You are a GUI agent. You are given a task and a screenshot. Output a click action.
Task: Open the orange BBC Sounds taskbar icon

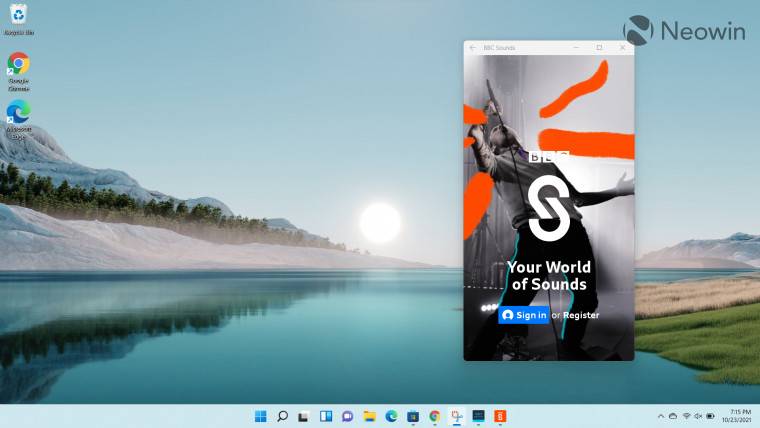[500, 416]
